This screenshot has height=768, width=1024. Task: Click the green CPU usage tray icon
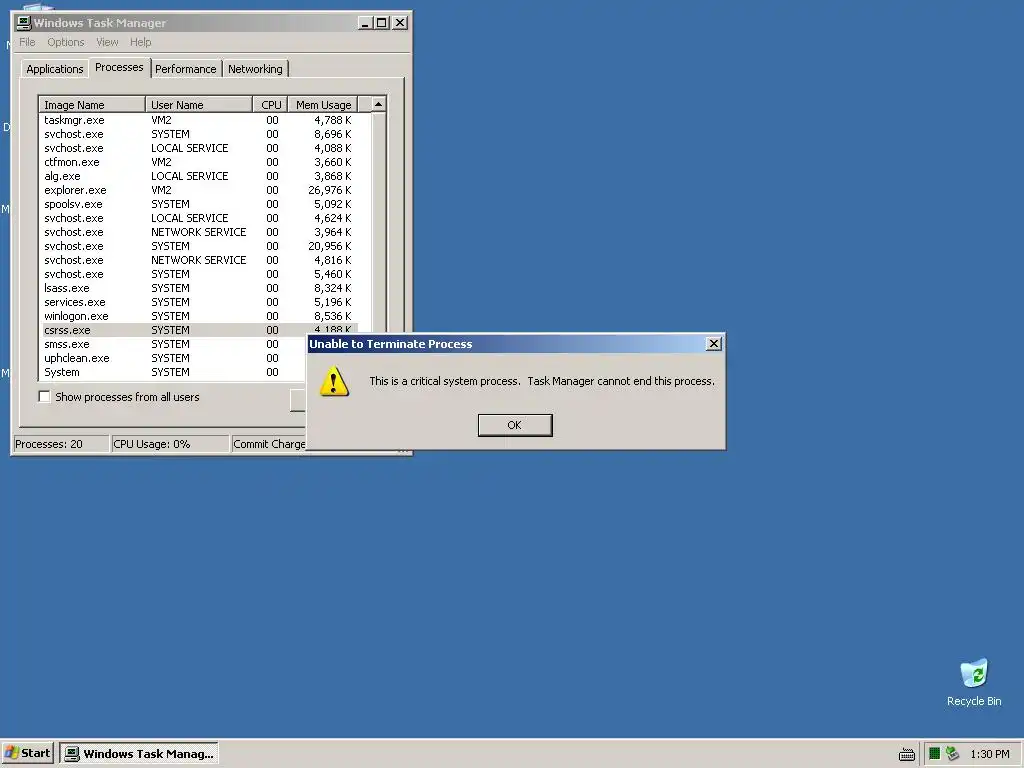[935, 754]
